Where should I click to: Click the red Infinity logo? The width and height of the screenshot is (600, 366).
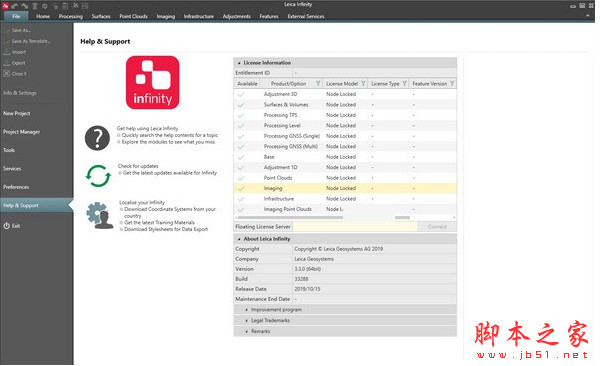click(153, 83)
